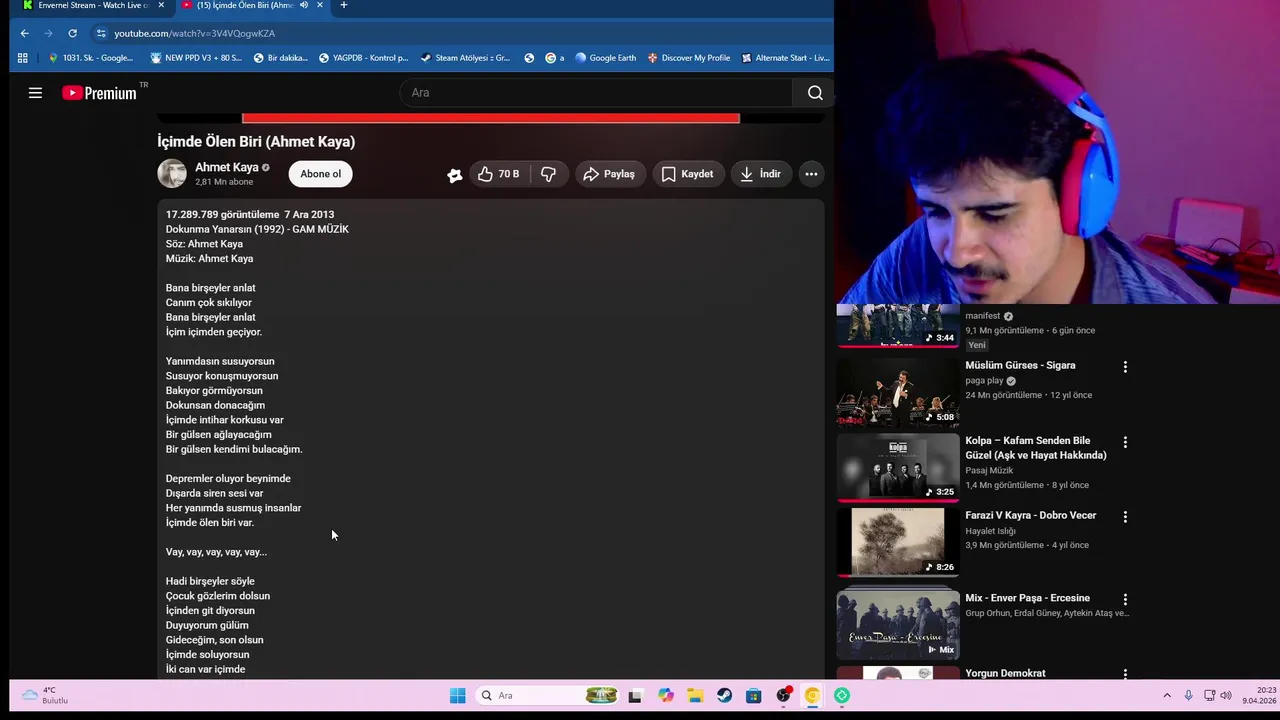Open the Google Earth bookmark

(605, 58)
